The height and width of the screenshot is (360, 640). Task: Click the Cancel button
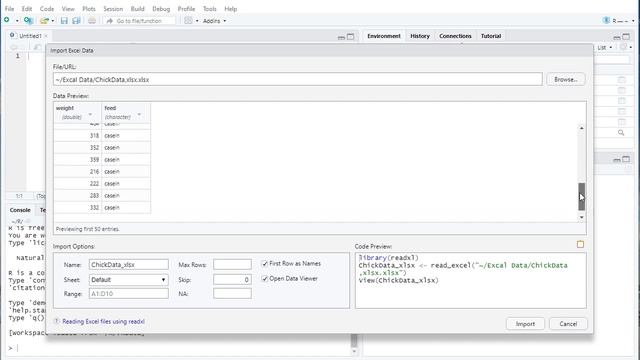568,324
